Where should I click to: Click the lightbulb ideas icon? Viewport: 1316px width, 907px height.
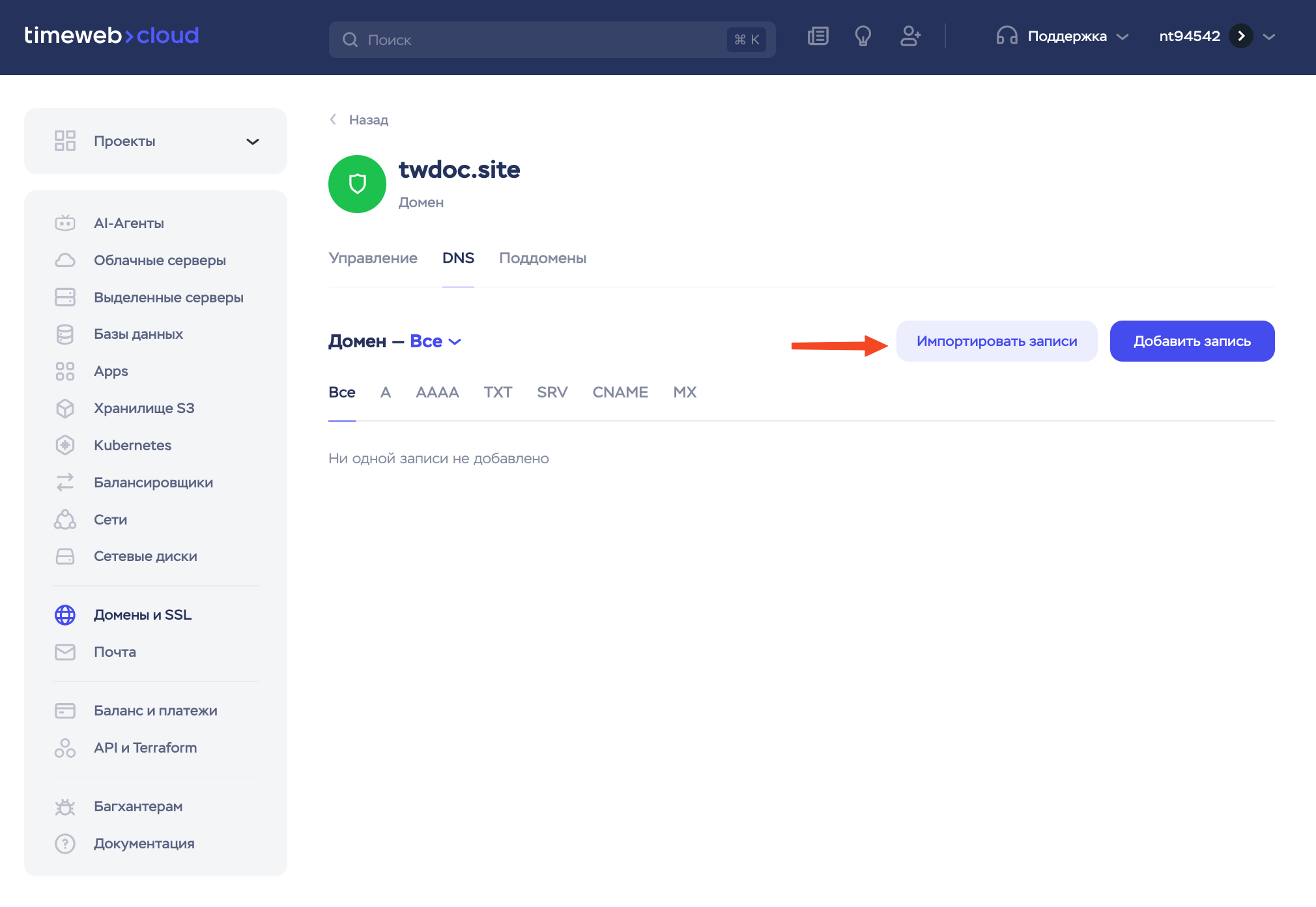[x=863, y=36]
